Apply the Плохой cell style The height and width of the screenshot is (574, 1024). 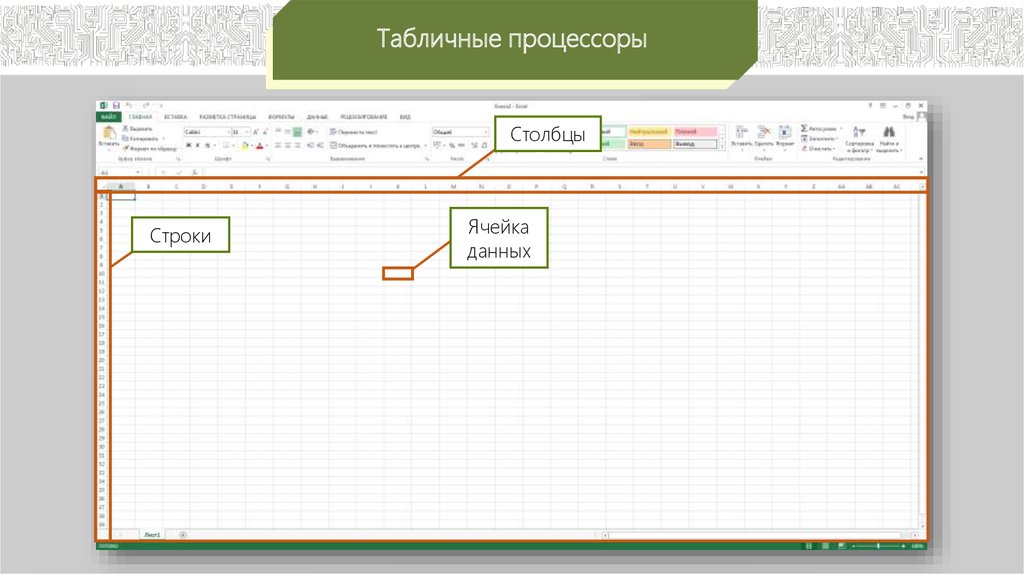click(695, 132)
